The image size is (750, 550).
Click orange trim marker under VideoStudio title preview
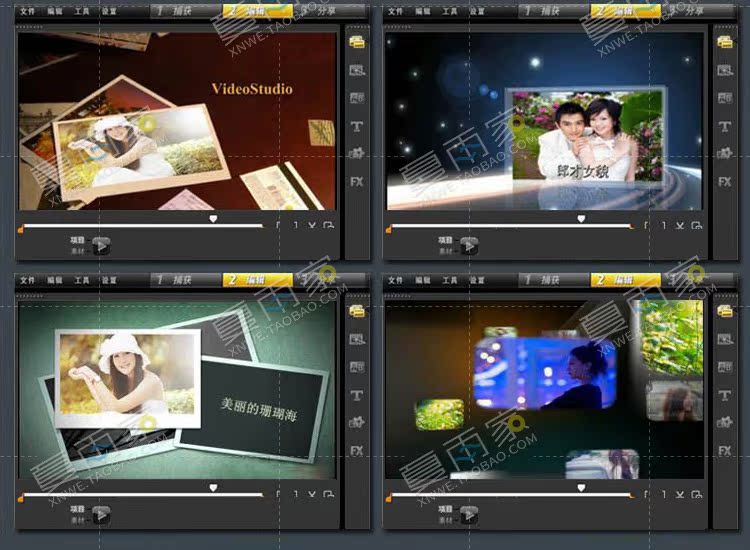(x=21, y=230)
